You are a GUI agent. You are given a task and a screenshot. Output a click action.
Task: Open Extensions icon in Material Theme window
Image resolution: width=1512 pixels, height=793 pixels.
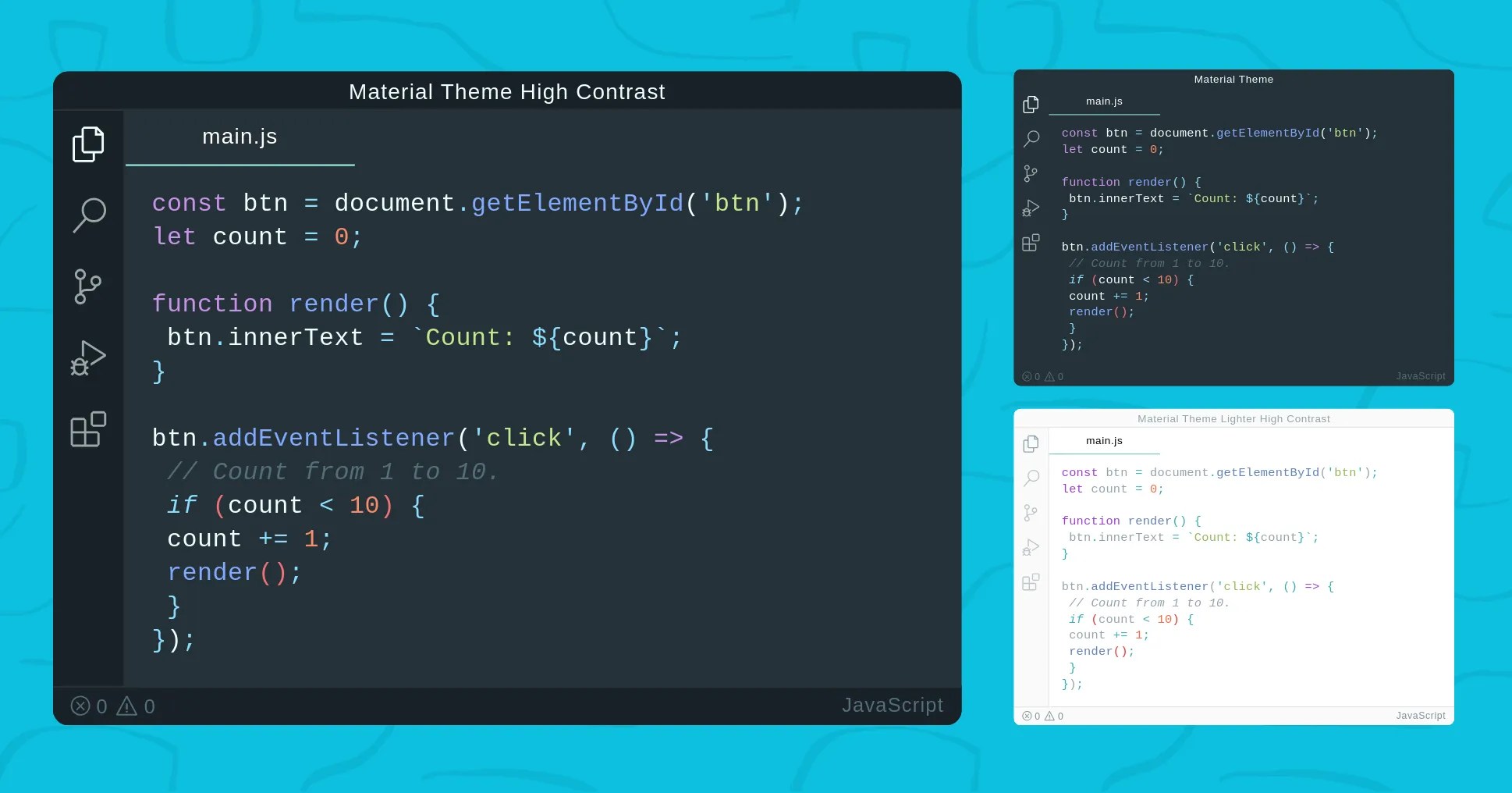[1031, 243]
